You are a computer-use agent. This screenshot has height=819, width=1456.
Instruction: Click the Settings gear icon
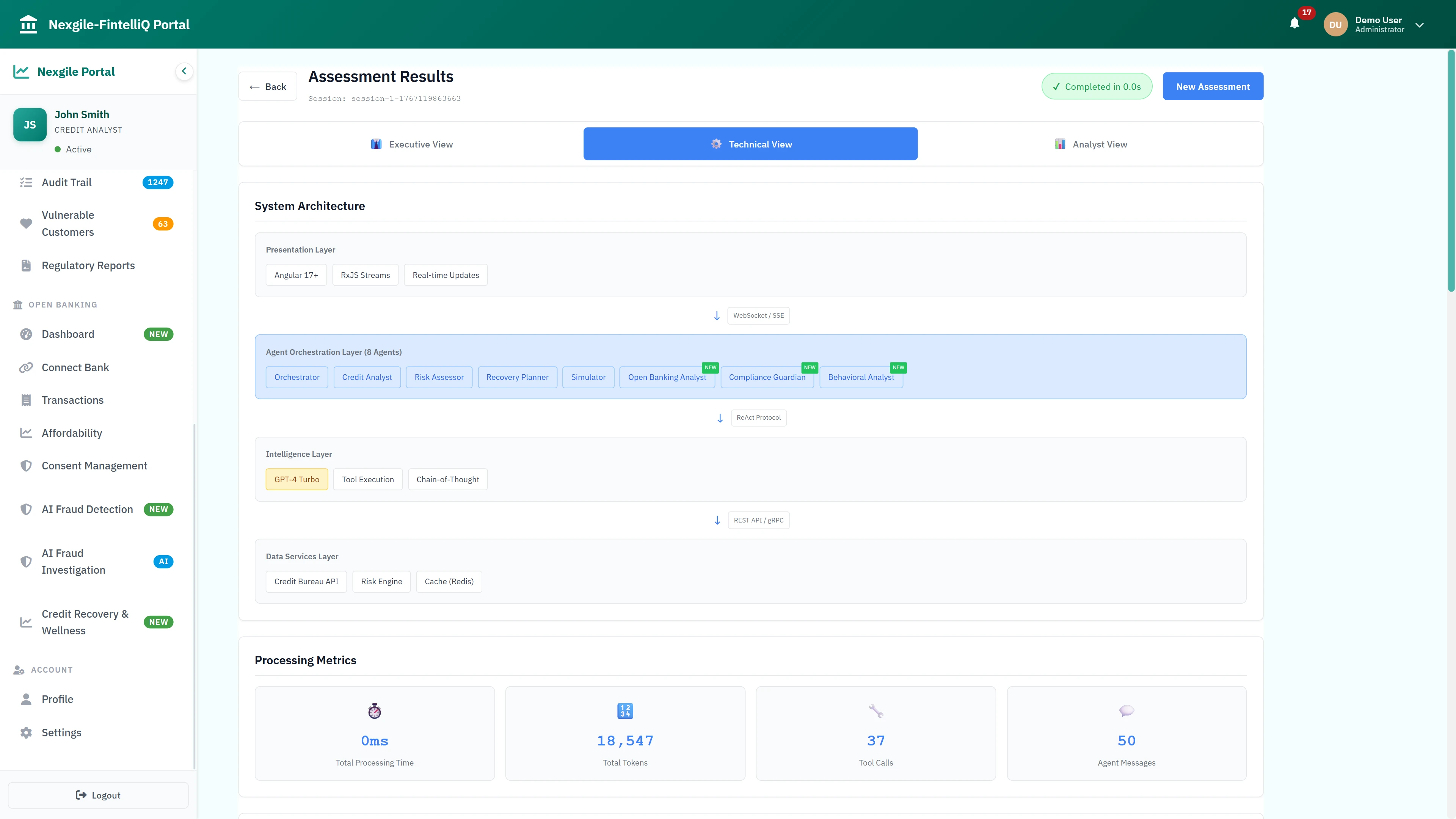26,733
